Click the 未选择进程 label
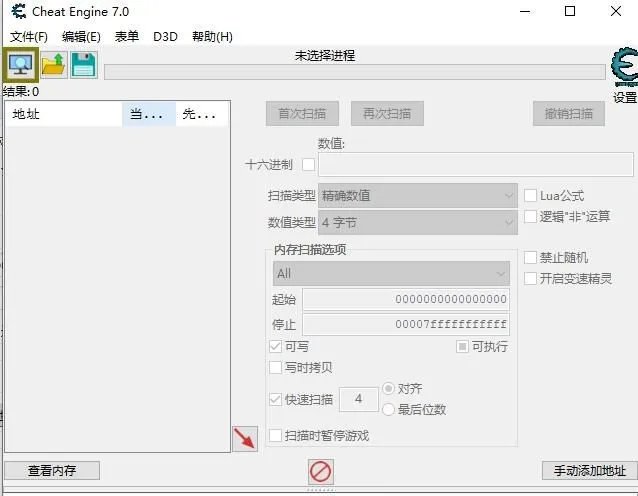638x496 pixels. (x=325, y=55)
